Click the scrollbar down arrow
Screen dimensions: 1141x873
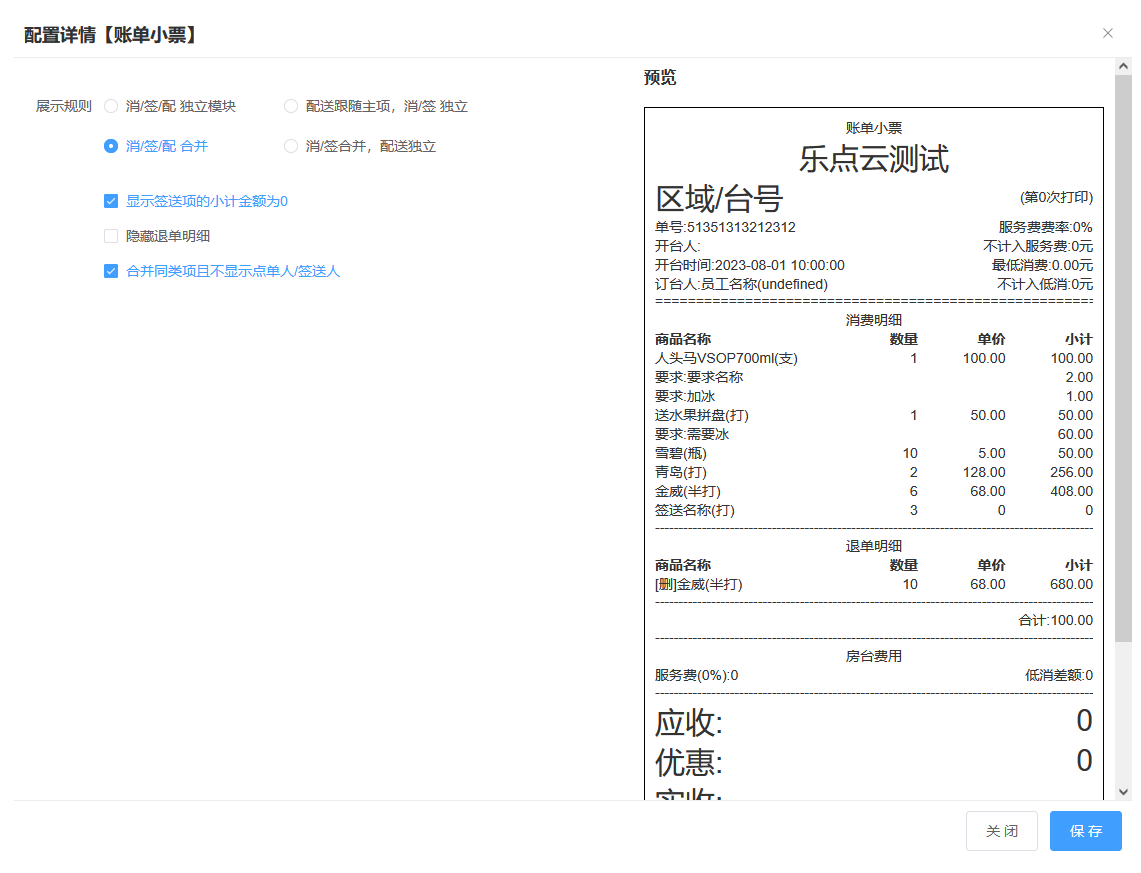(x=1123, y=791)
